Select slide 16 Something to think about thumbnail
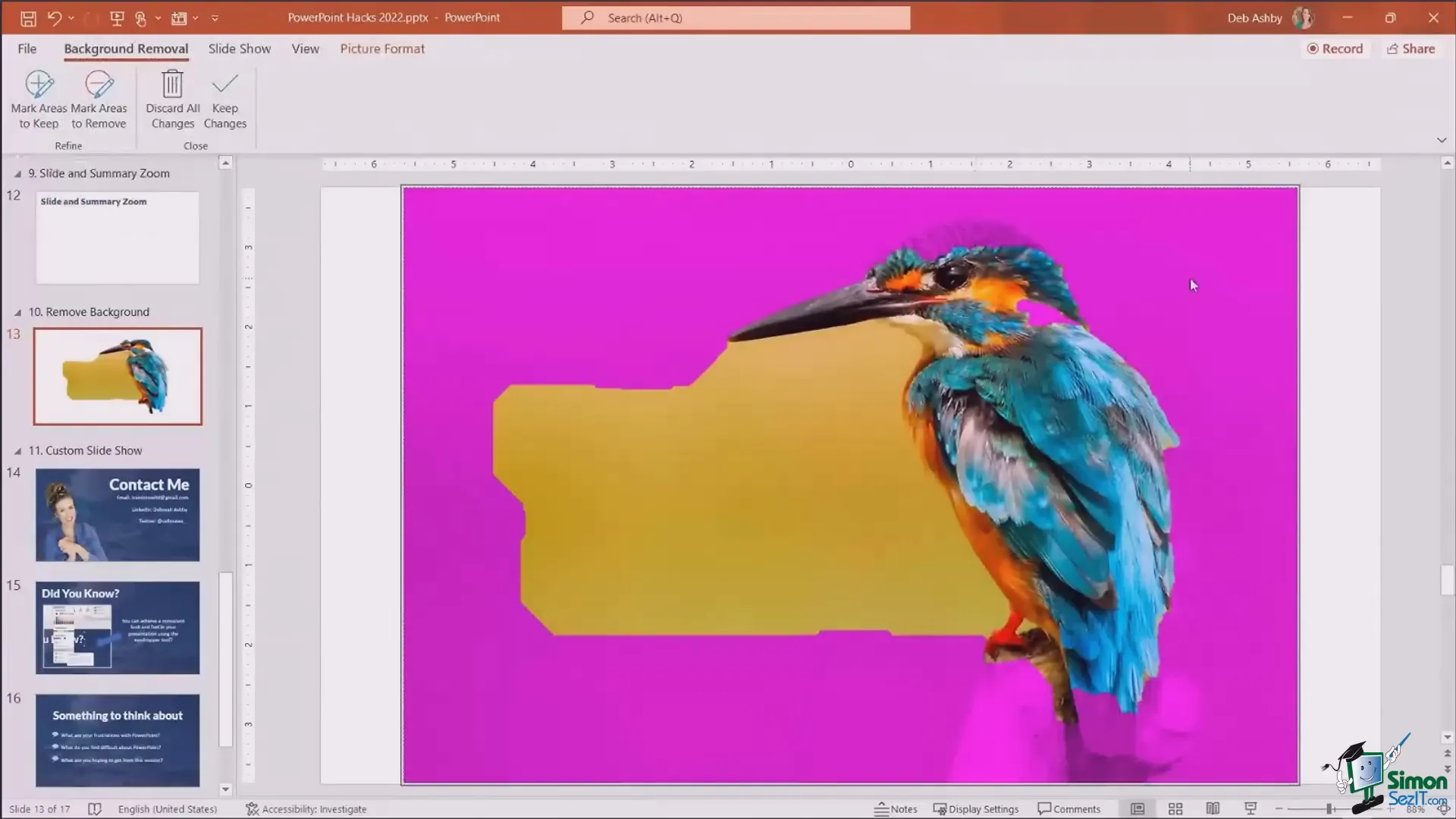The width and height of the screenshot is (1456, 819). click(x=118, y=740)
